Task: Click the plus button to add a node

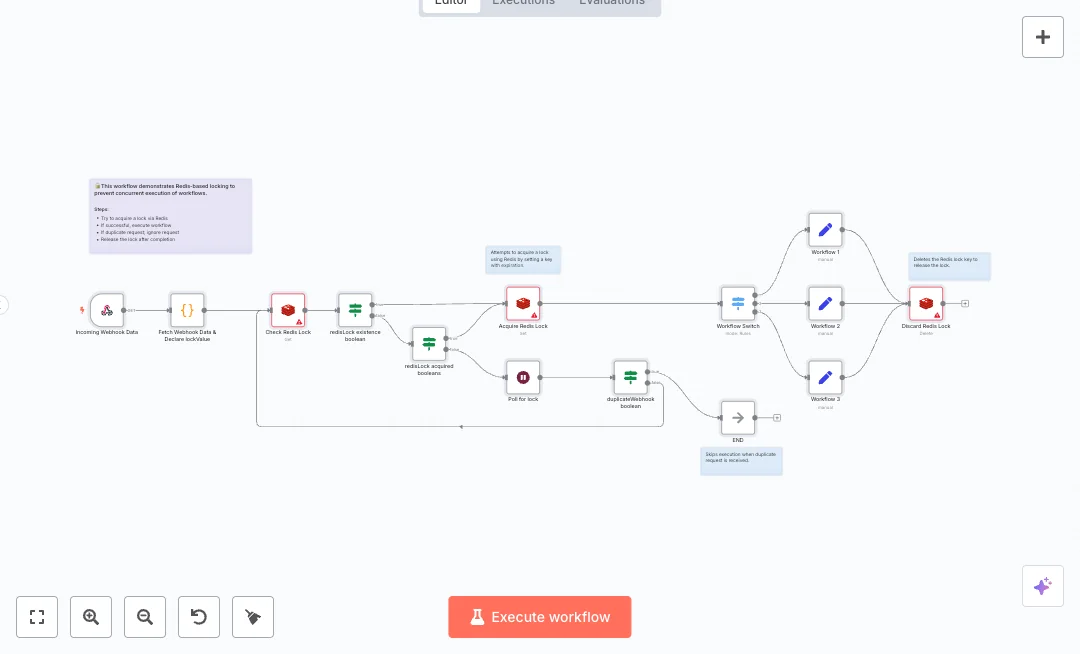Action: tap(1043, 37)
